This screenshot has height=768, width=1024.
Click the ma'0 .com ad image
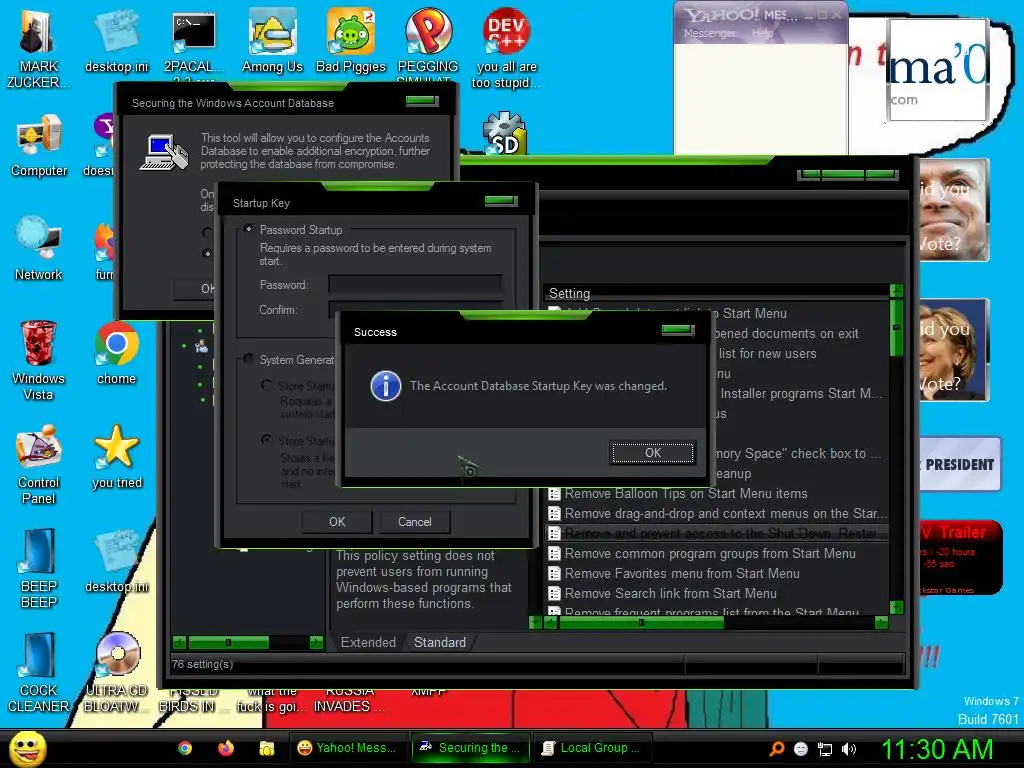(938, 71)
